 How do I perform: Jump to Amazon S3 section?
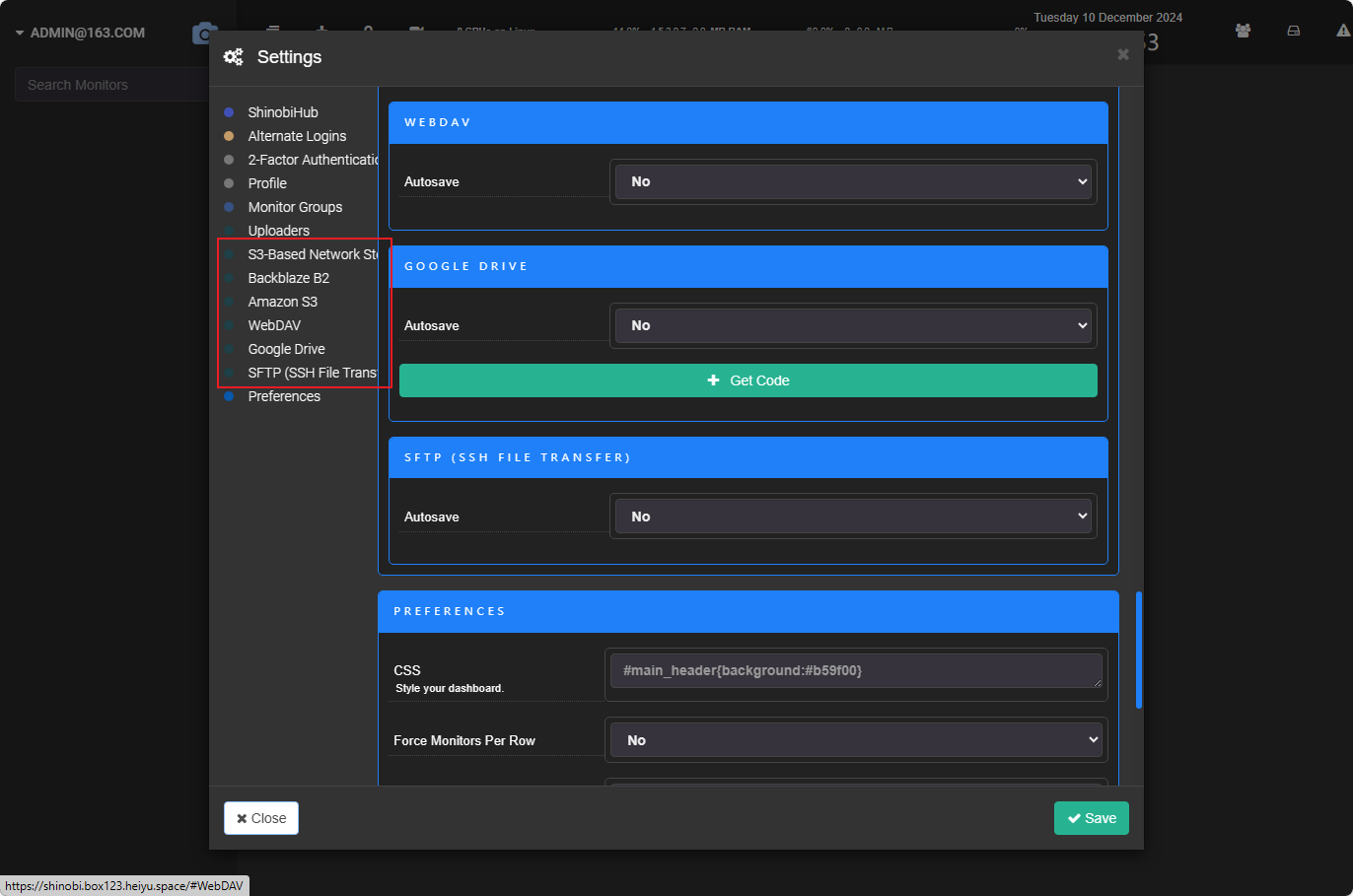click(x=283, y=302)
